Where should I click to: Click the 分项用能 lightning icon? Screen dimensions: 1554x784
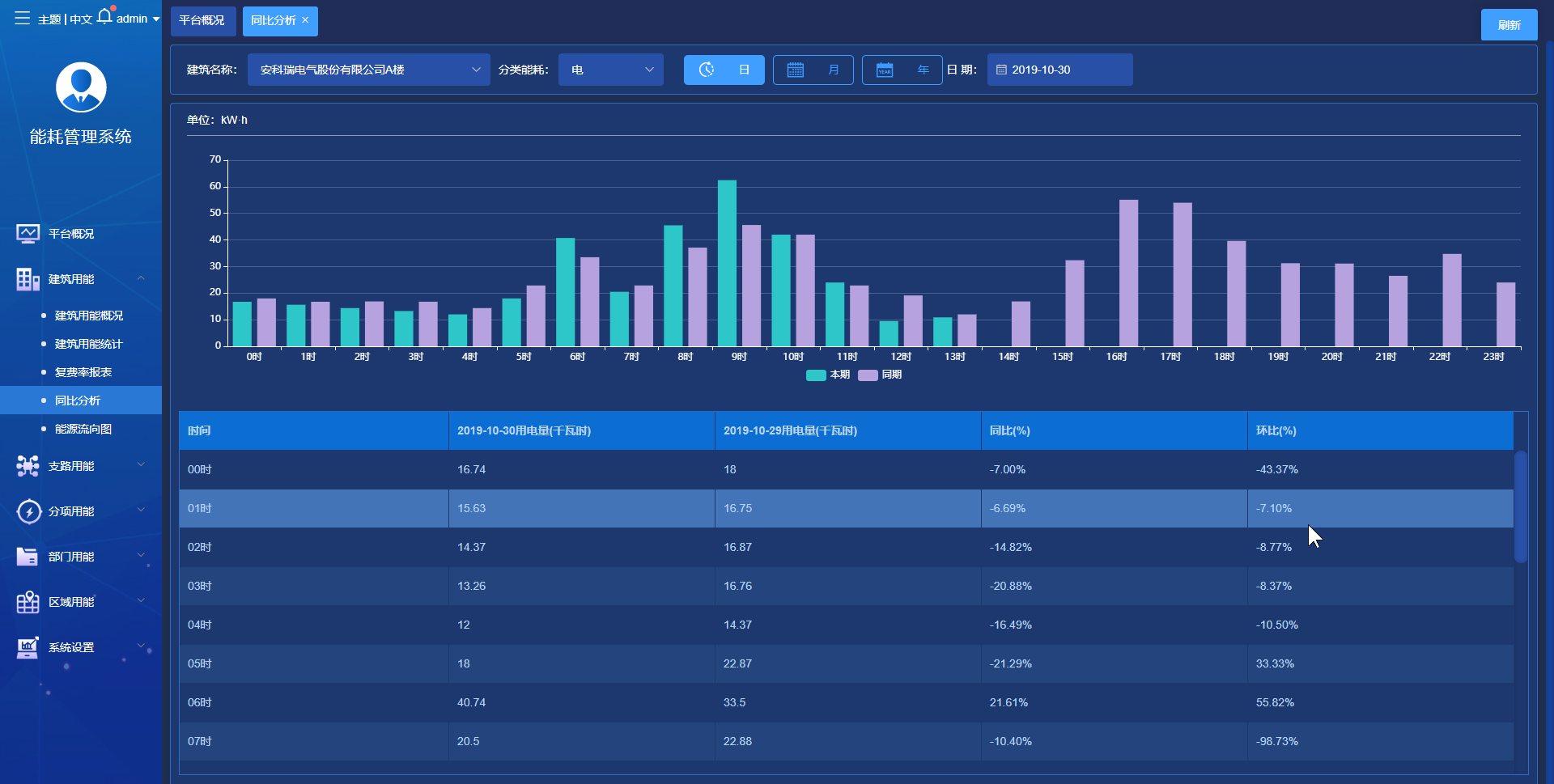28,511
